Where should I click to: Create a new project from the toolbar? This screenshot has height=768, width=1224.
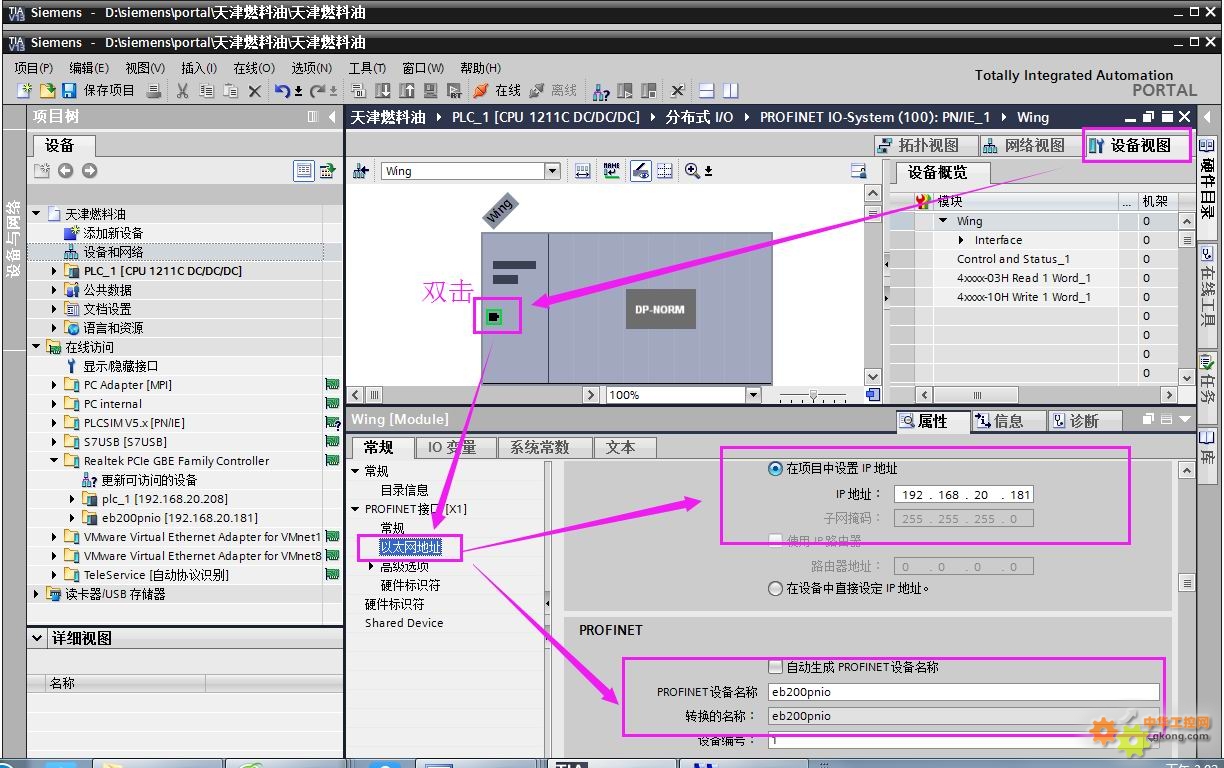[x=25, y=91]
